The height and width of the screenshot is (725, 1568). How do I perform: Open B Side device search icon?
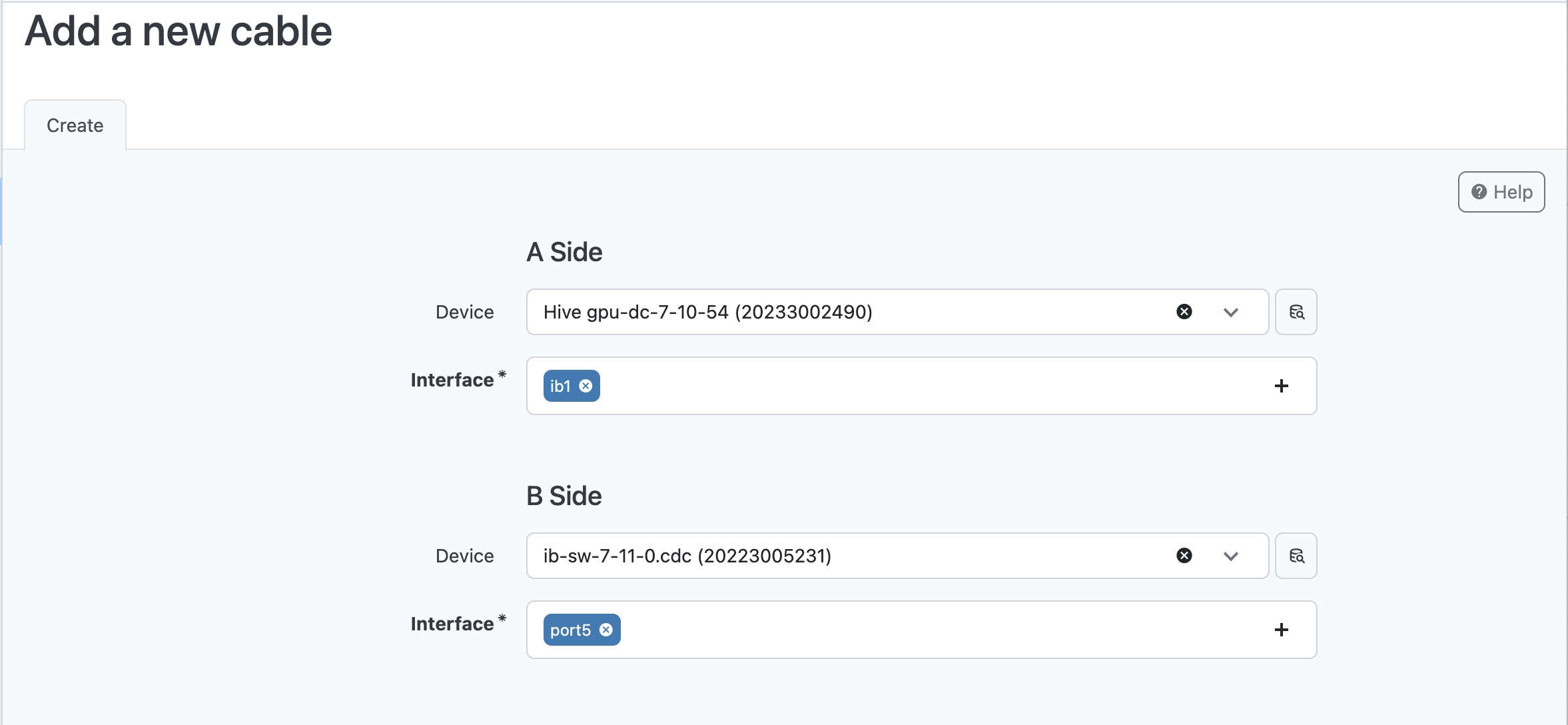1296,556
